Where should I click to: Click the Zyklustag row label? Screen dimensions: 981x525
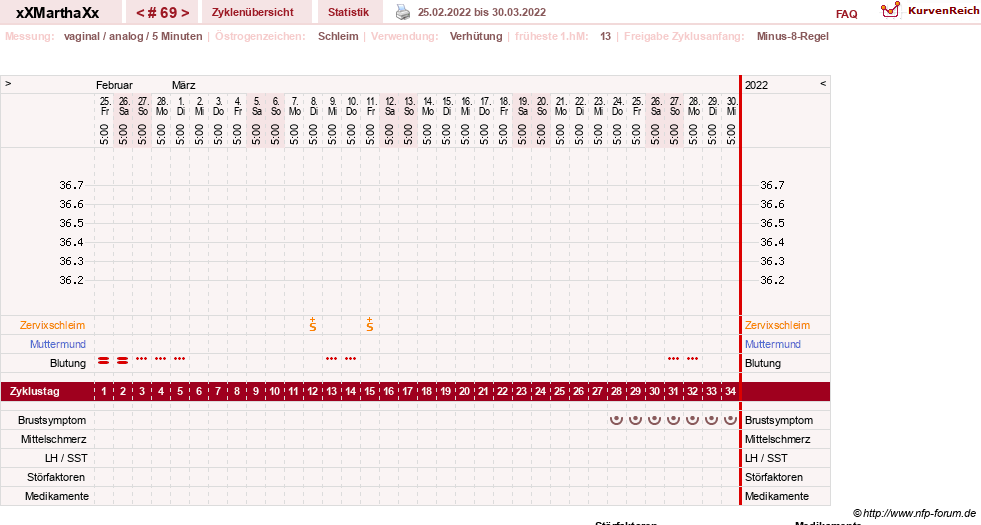pyautogui.click(x=35, y=391)
